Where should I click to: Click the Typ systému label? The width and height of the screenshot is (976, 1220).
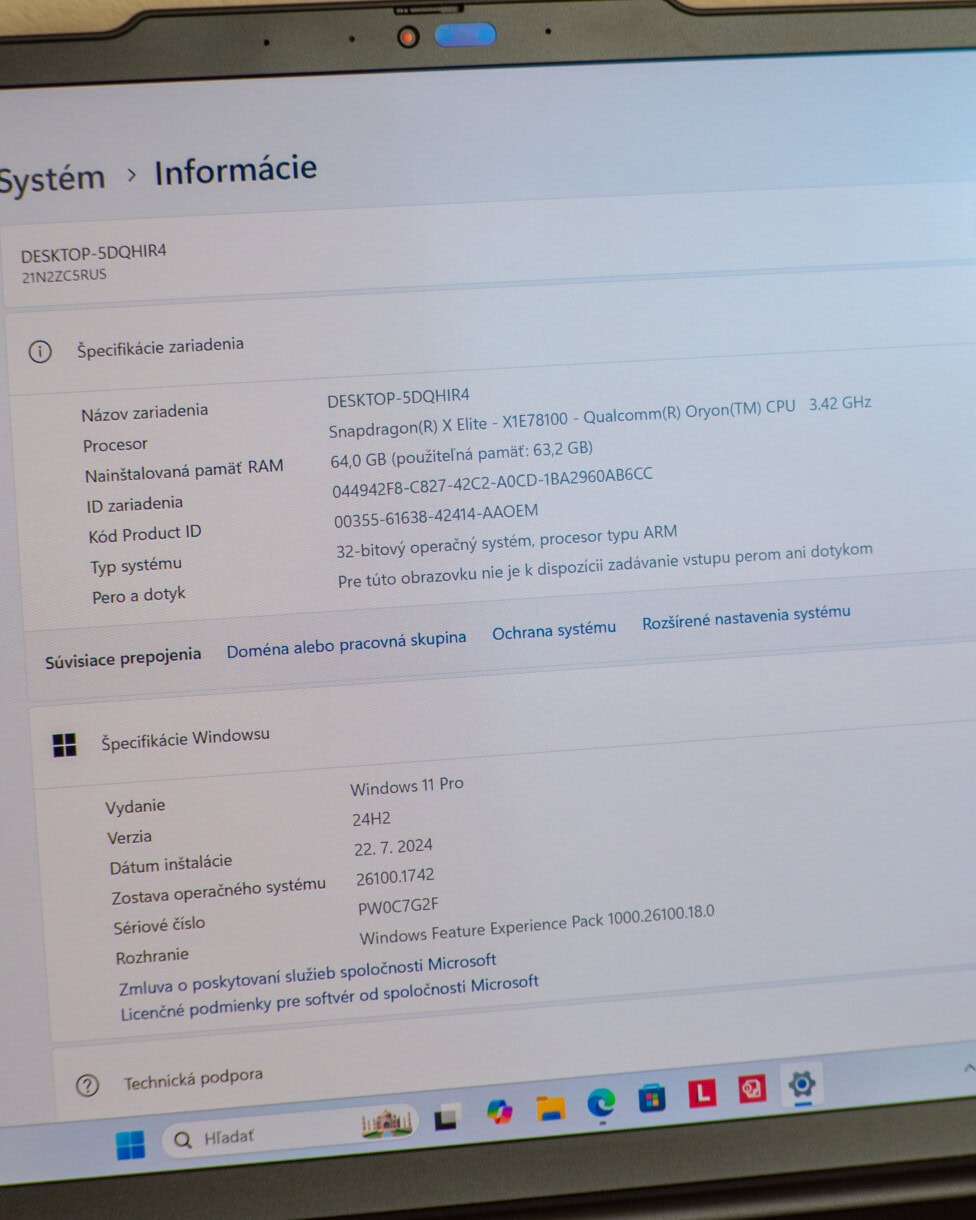[x=136, y=566]
